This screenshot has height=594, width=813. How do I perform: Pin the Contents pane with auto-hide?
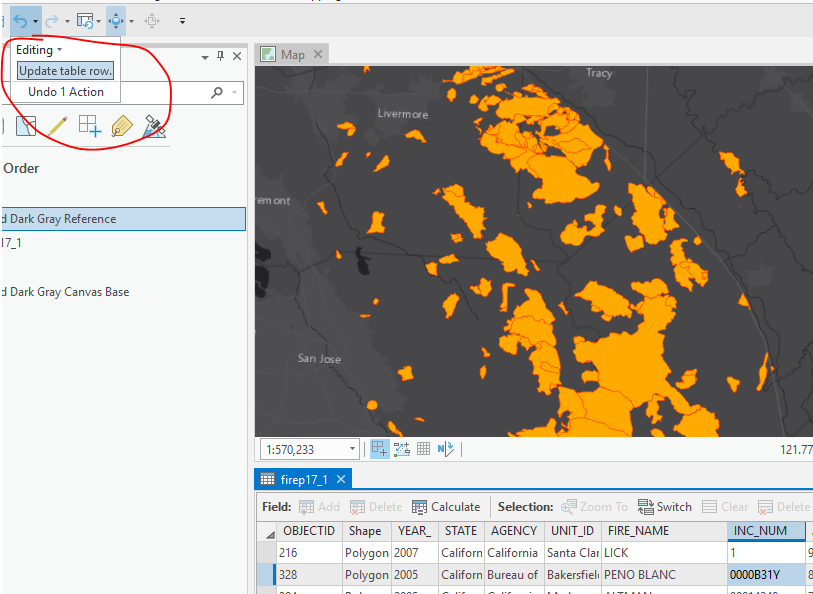point(221,56)
